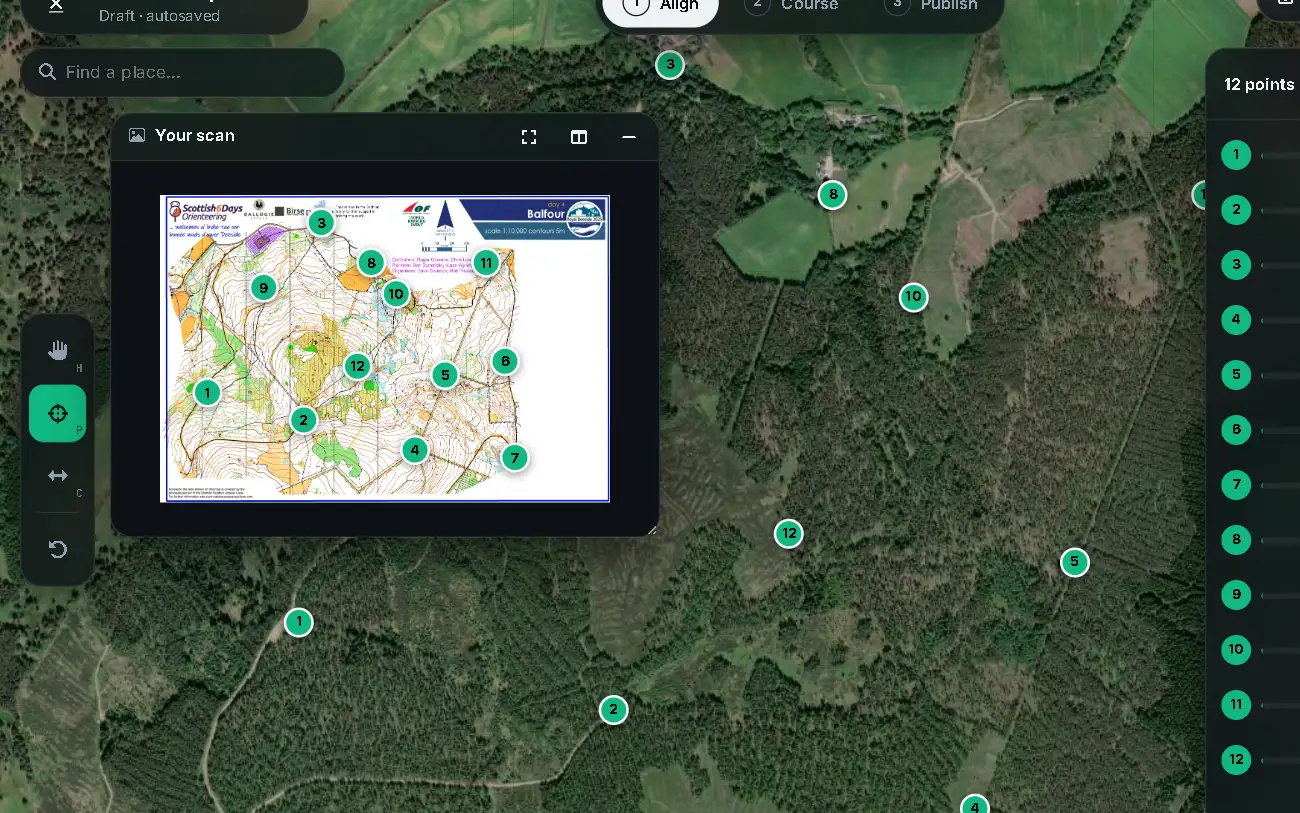Image resolution: width=1300 pixels, height=813 pixels.
Task: Click marker 1 on the satellite map
Action: click(x=298, y=622)
